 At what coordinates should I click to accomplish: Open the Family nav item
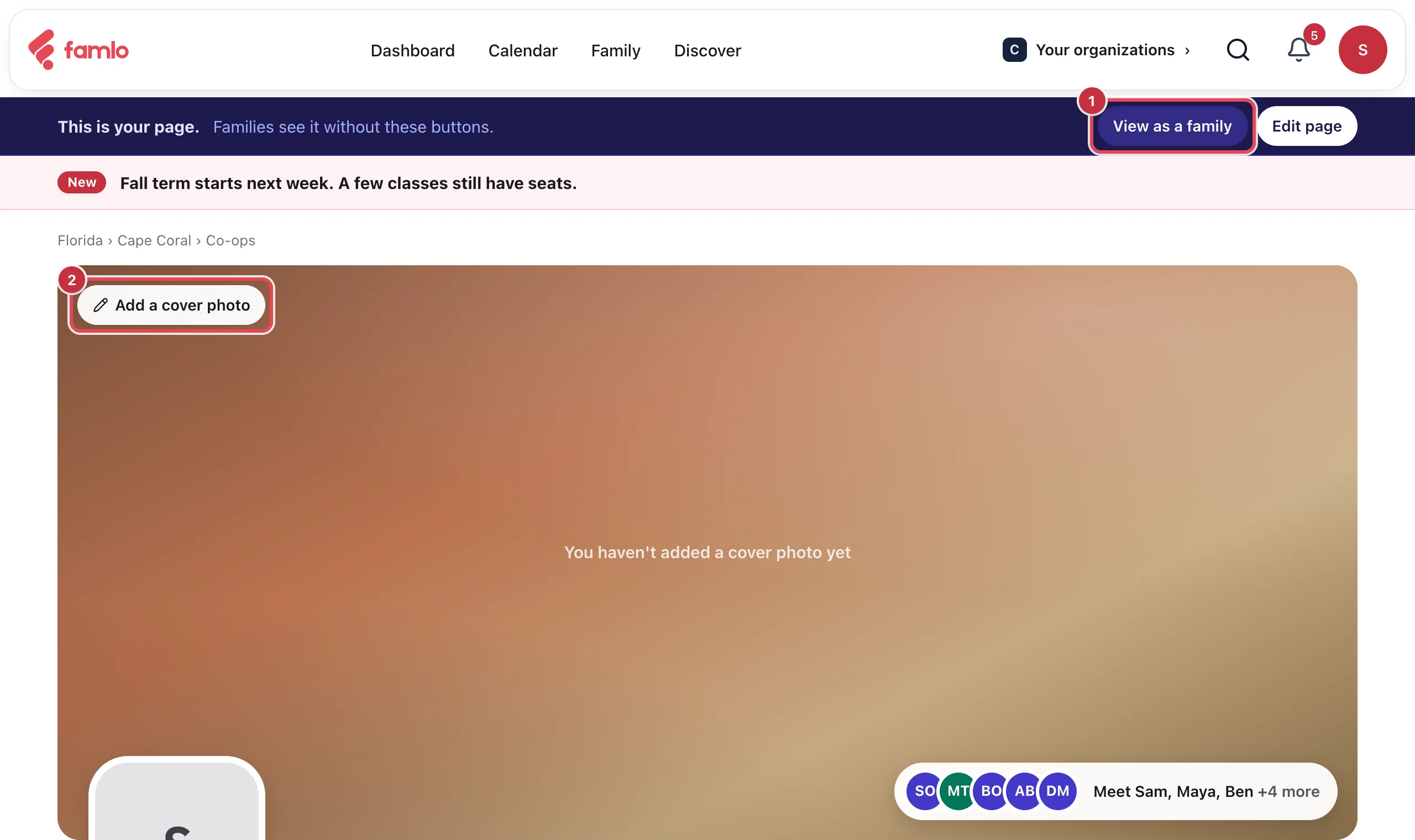click(616, 50)
